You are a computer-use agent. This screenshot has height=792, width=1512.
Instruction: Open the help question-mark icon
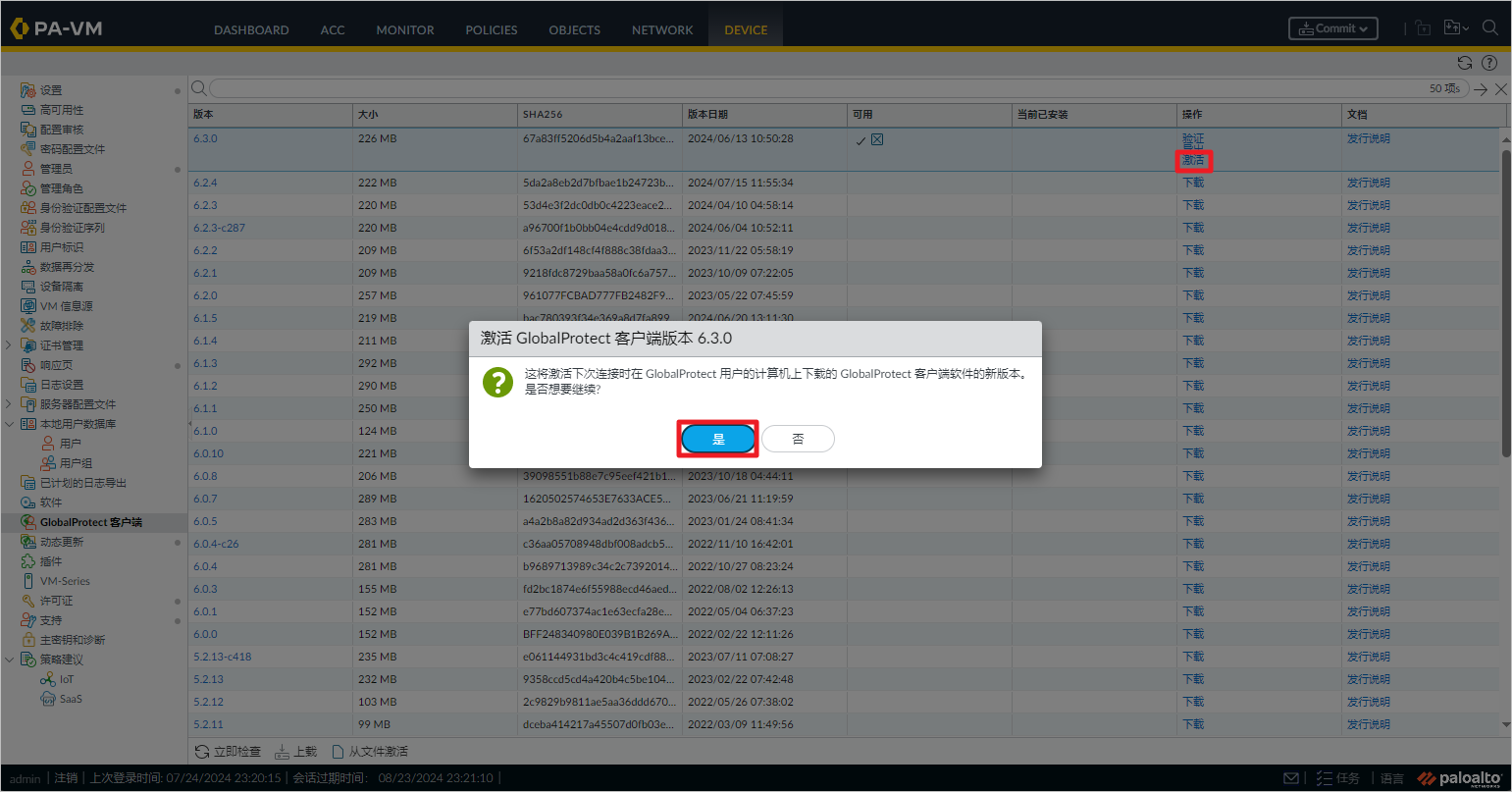click(x=1489, y=63)
